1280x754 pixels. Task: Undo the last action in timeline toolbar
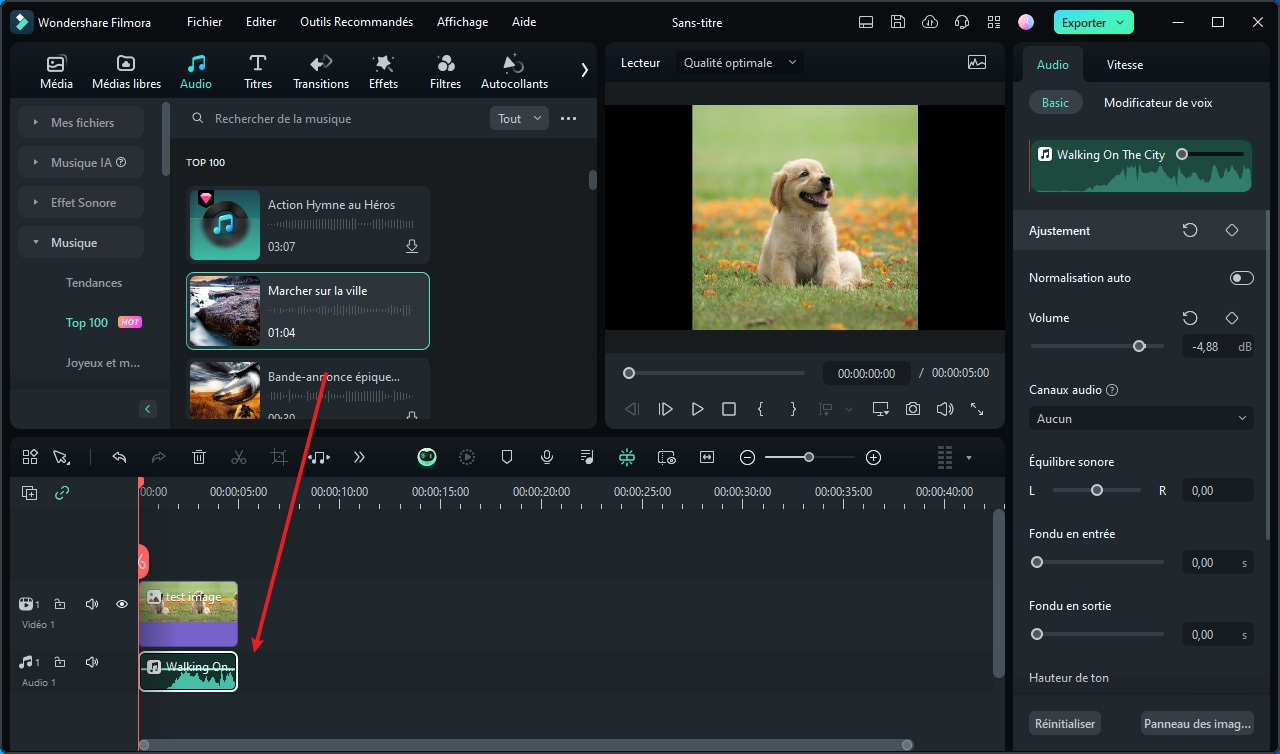tap(119, 457)
